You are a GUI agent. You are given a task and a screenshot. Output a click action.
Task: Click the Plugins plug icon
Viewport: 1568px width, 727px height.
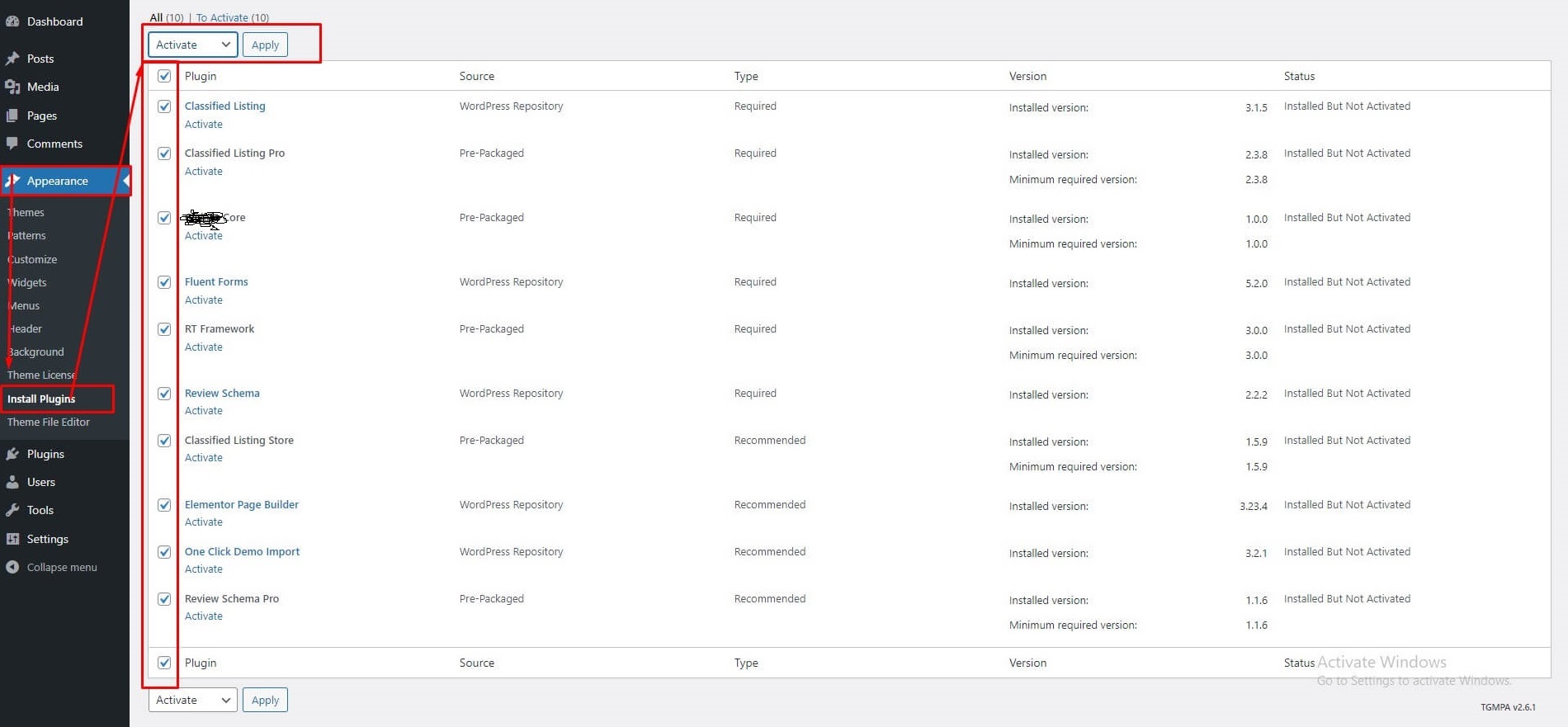click(12, 454)
